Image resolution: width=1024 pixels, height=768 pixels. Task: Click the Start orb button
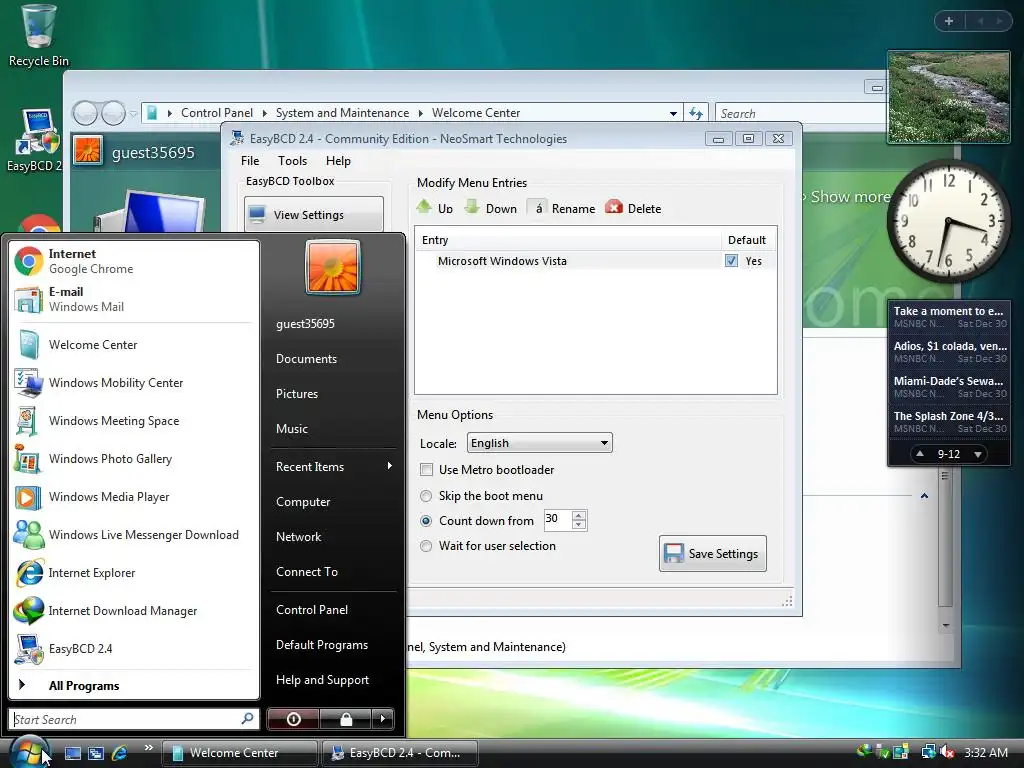click(x=29, y=752)
